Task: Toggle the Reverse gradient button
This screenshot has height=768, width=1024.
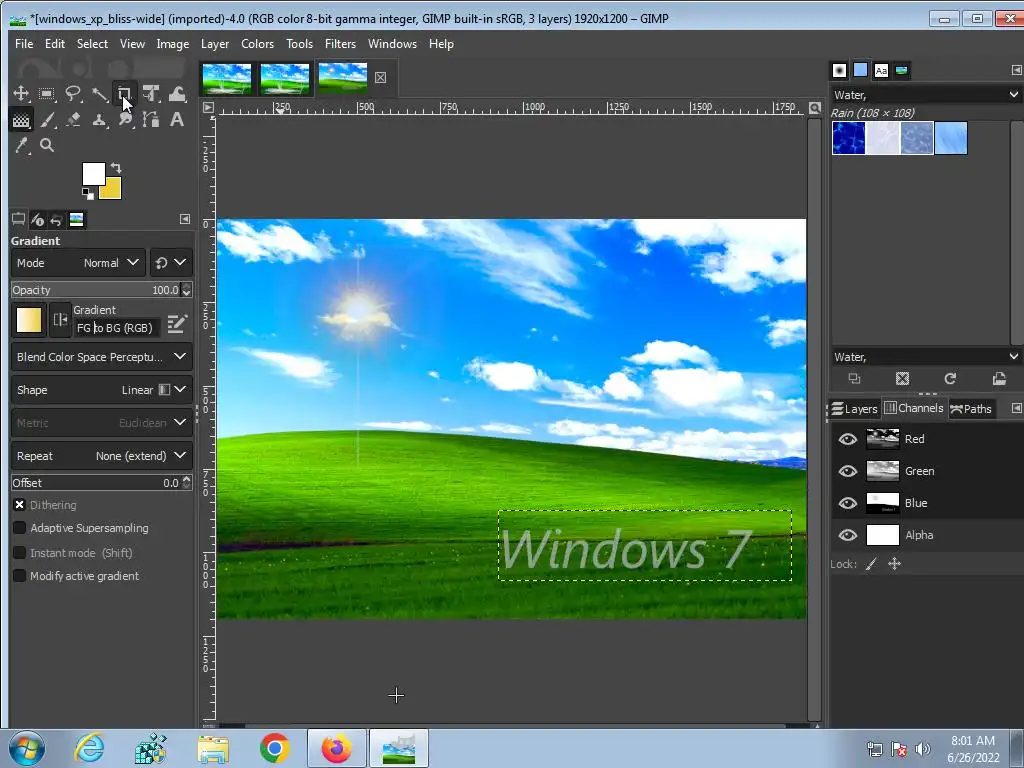Action: pos(60,319)
